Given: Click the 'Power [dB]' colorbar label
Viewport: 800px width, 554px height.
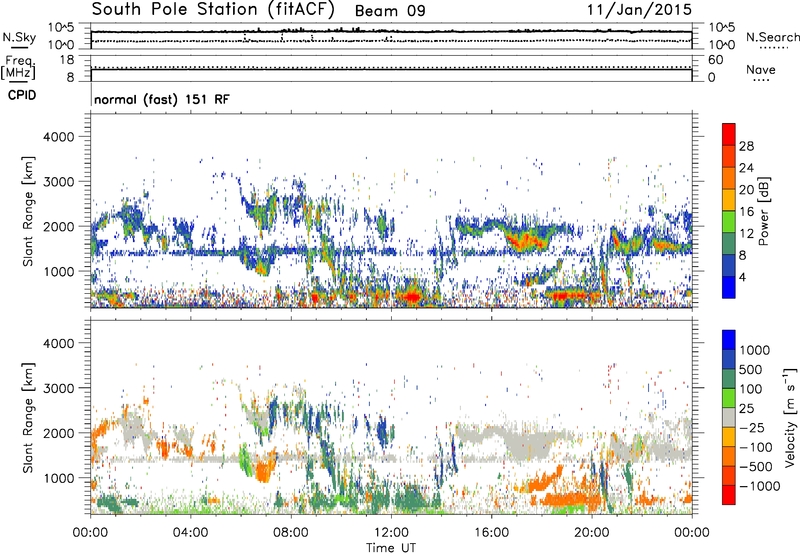Looking at the screenshot, I should pyautogui.click(x=764, y=211).
